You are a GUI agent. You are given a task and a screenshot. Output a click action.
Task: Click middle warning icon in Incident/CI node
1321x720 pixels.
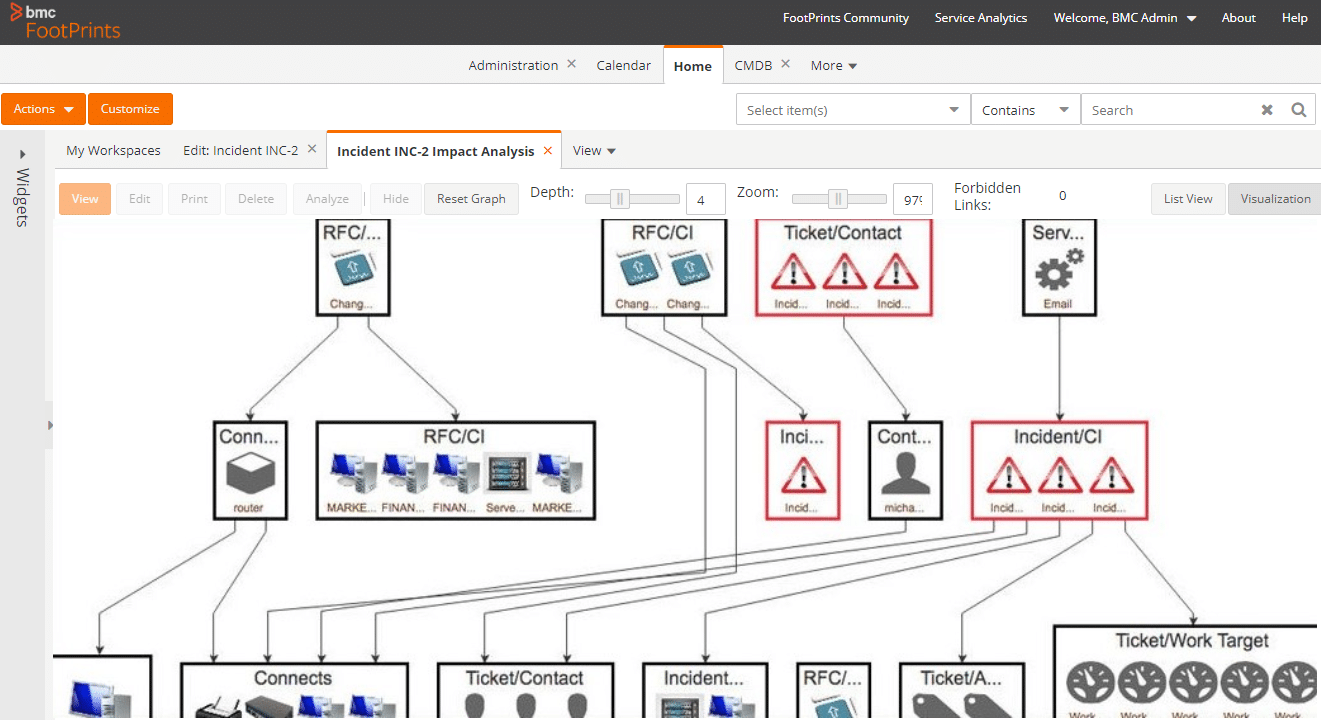1059,476
